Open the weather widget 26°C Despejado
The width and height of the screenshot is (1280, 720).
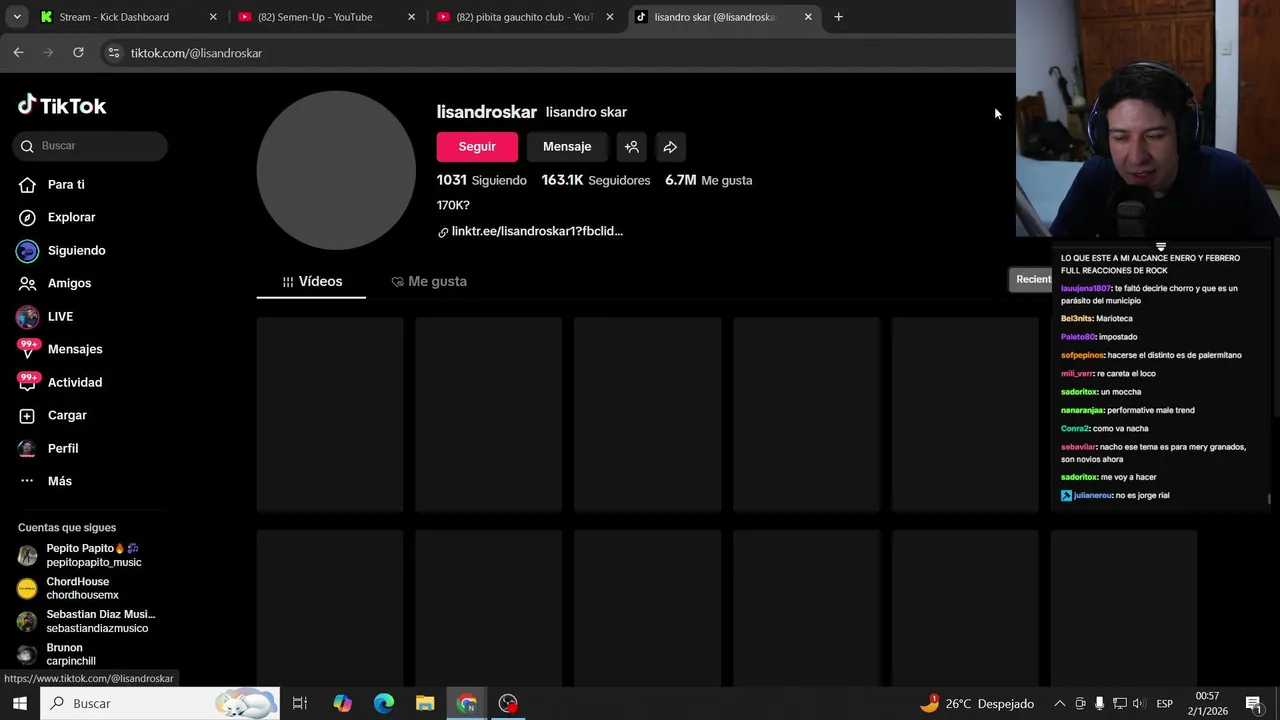(977, 704)
